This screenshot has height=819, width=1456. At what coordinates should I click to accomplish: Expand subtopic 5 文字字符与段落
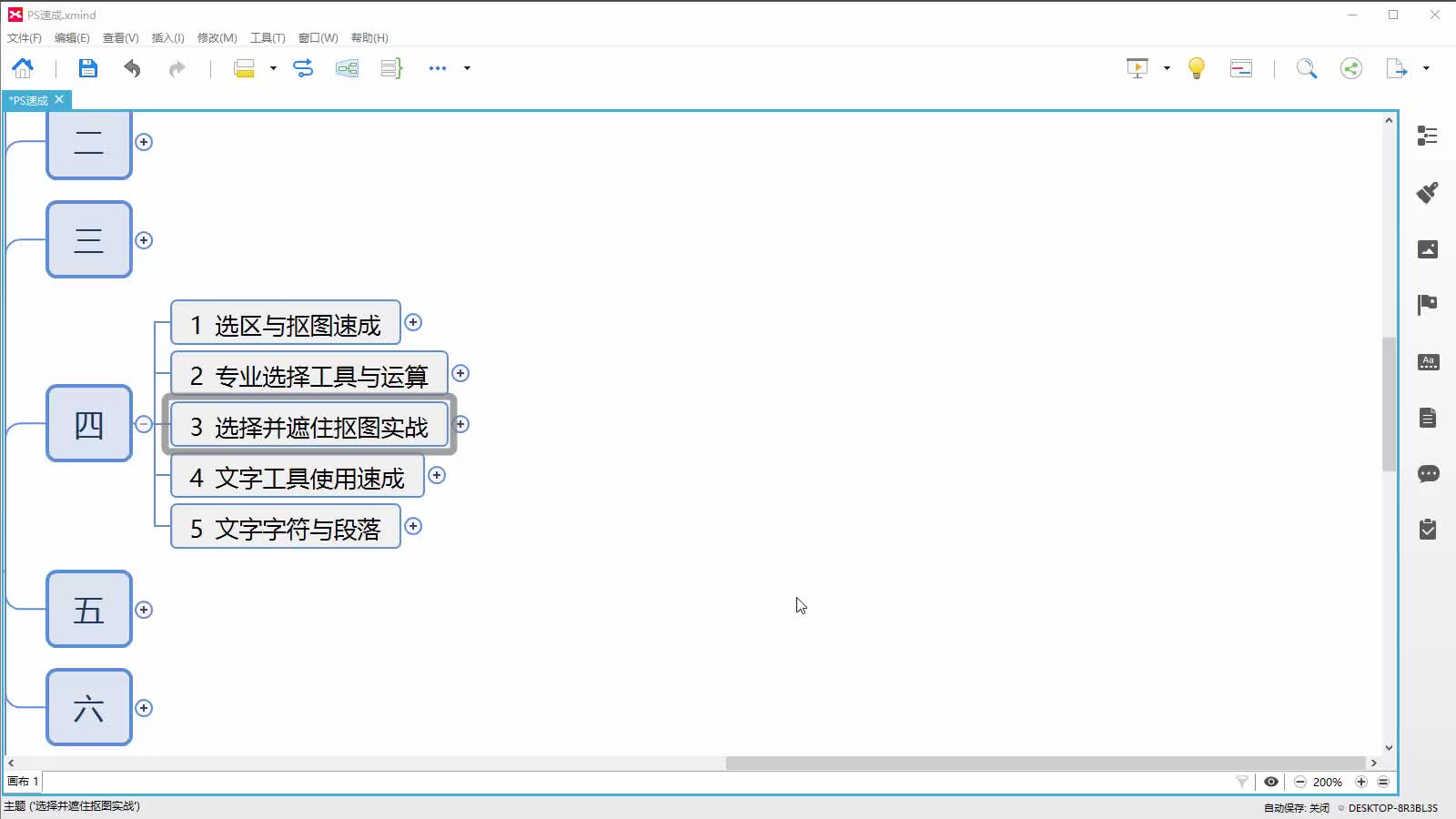point(413,526)
